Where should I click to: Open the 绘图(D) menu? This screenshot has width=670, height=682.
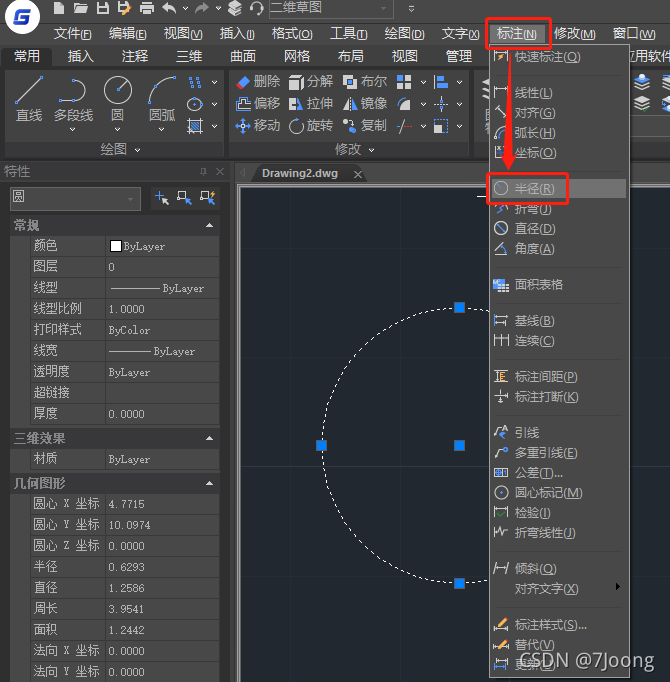(x=404, y=33)
